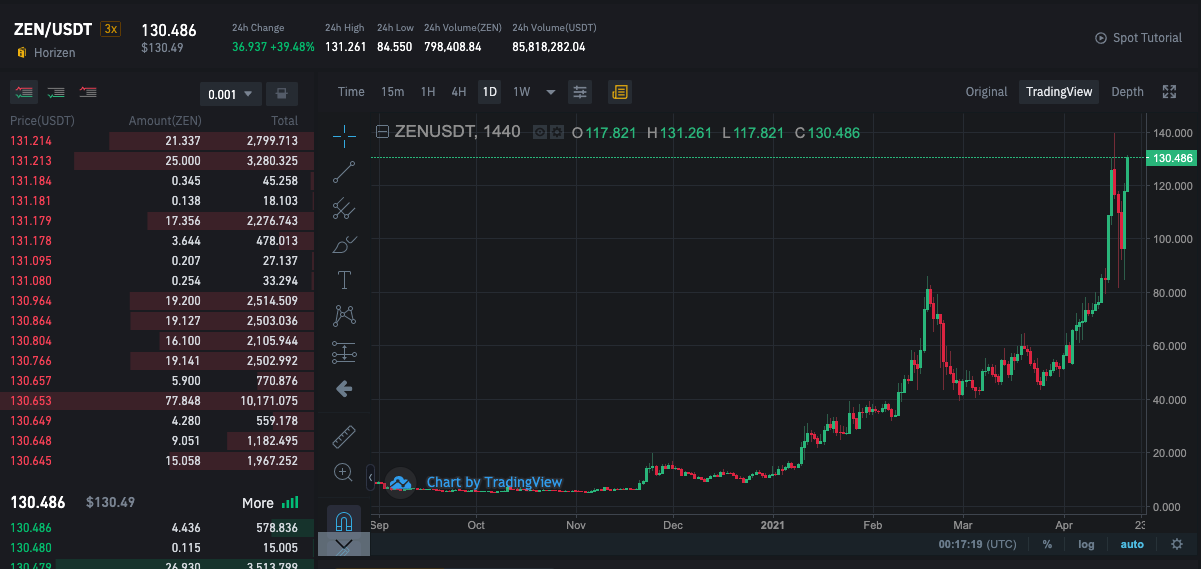Click the back arrow in drawing toolbar
1201x569 pixels.
(x=344, y=388)
